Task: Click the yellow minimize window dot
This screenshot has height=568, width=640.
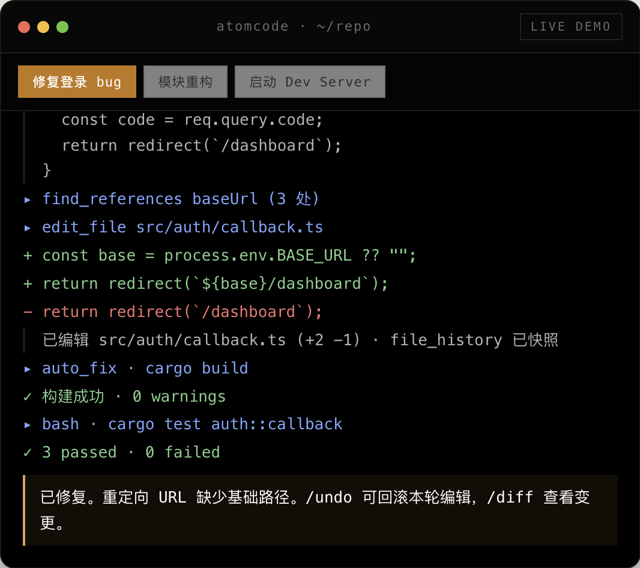Action: [43, 27]
